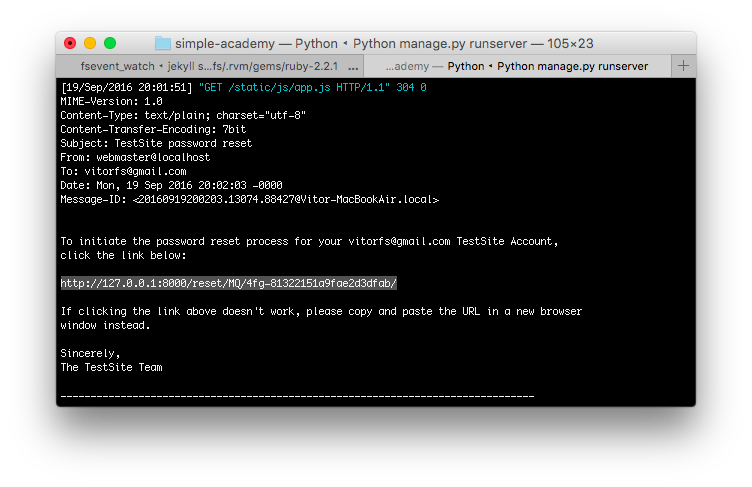Click the 'window instead.' line
Viewport: 752px width, 487px height.
pyautogui.click(x=105, y=325)
